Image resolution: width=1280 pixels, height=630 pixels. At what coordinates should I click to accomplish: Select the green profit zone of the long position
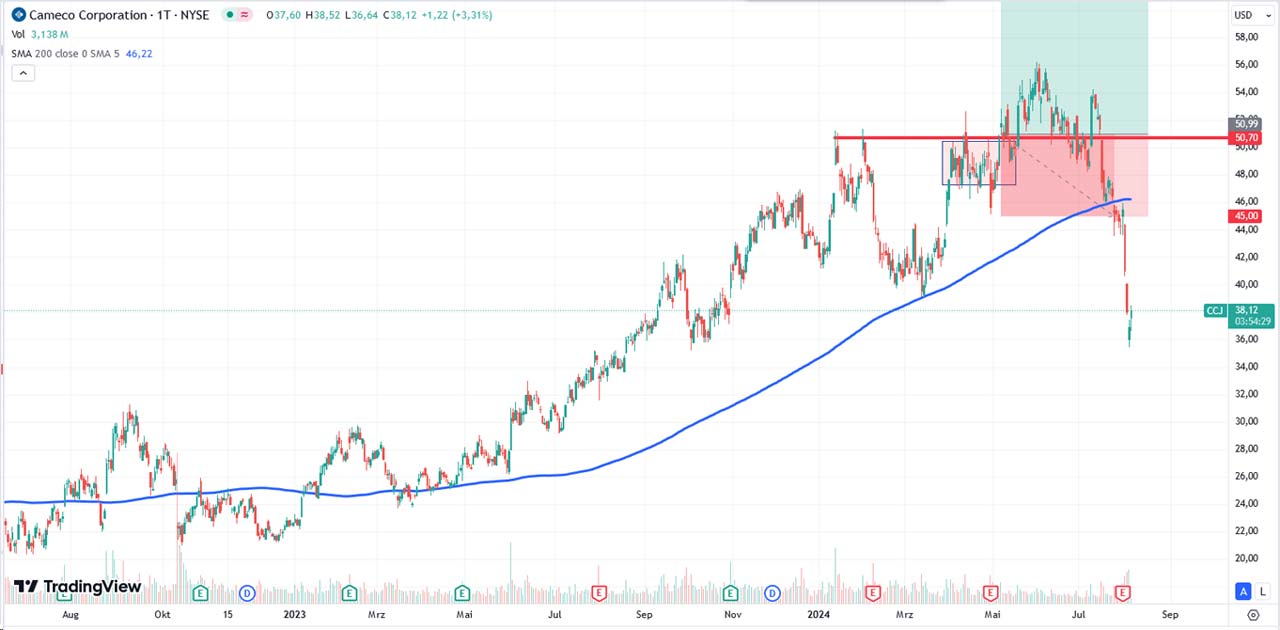tap(1074, 67)
